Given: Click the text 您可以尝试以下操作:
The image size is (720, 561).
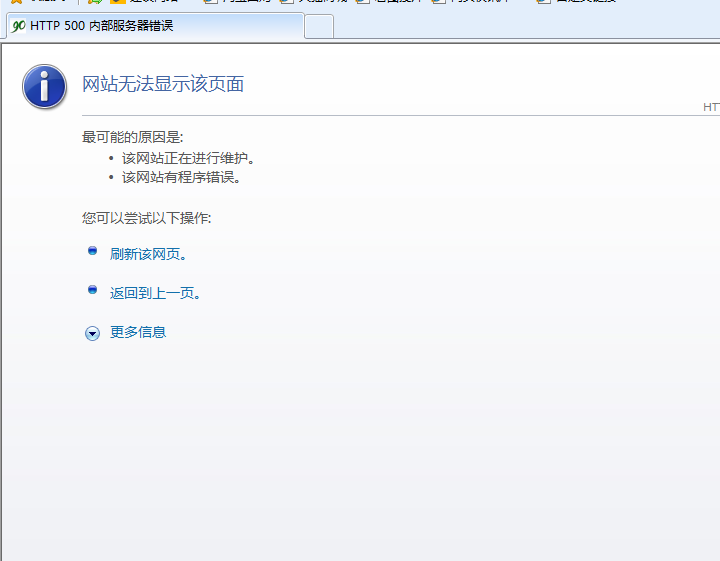Looking at the screenshot, I should pos(146,218).
